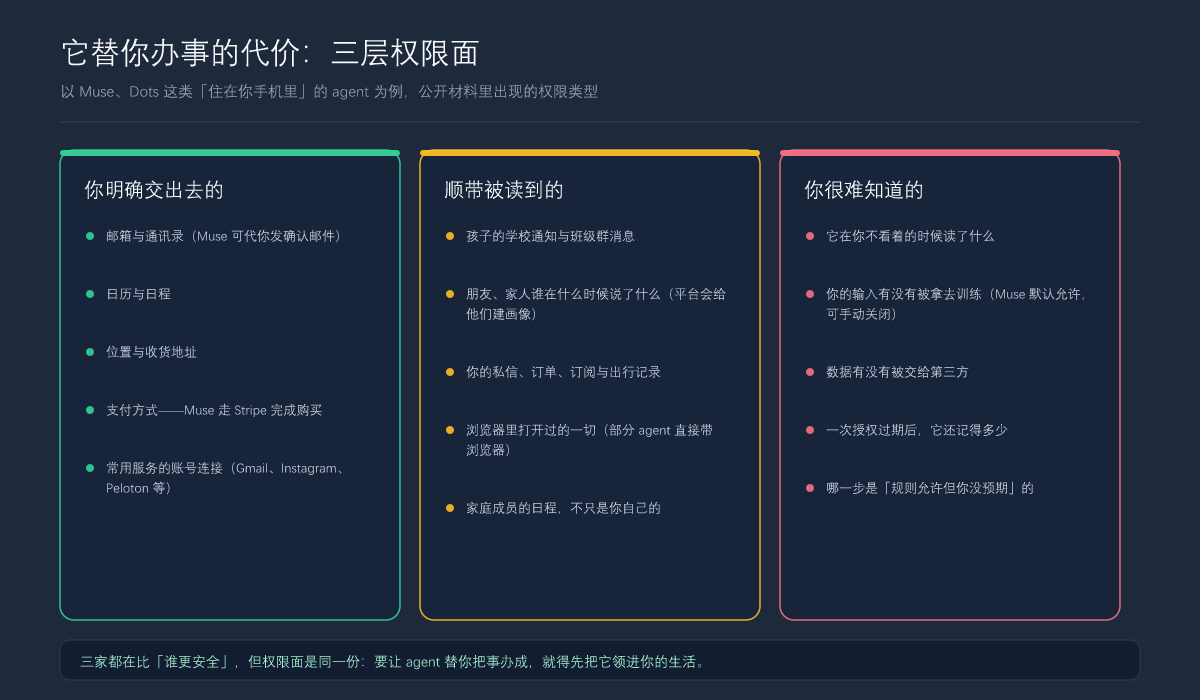Click the footer sentence 三家都在比「谁更安全」
Viewport: 1200px width, 700px height.
pyautogui.click(x=393, y=661)
